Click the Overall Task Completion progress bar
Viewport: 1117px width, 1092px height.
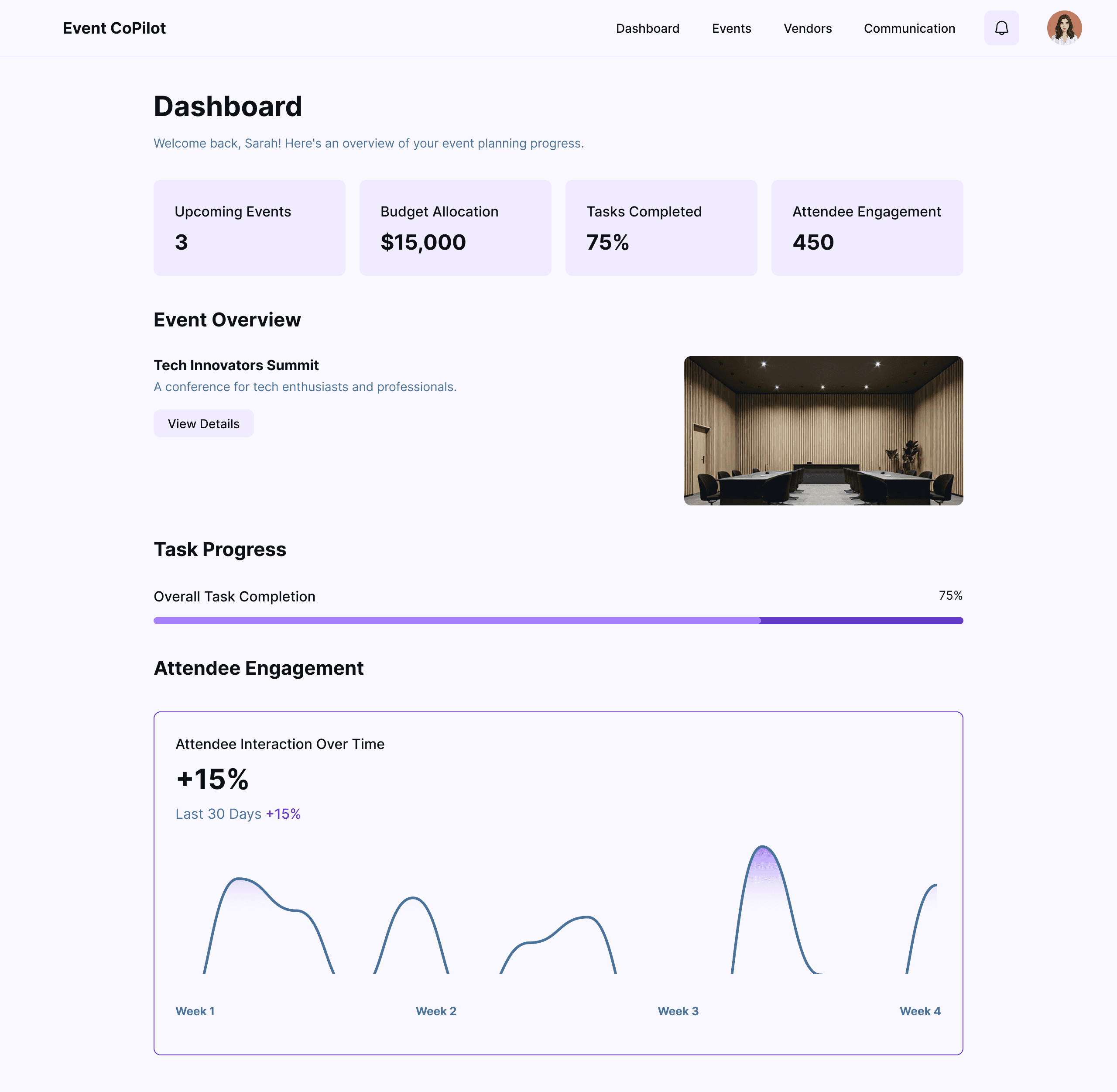[558, 621]
